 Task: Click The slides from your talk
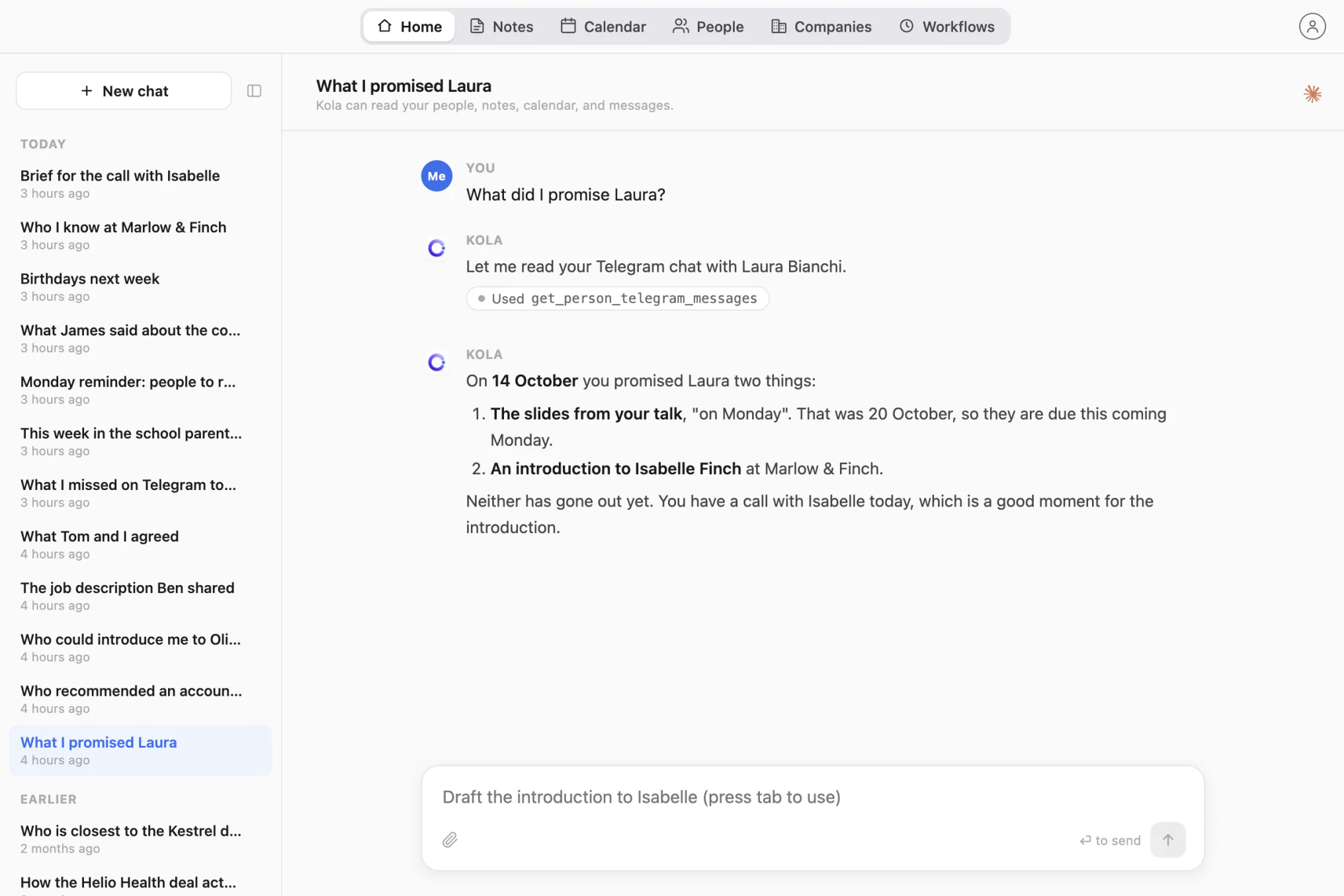pyautogui.click(x=586, y=414)
